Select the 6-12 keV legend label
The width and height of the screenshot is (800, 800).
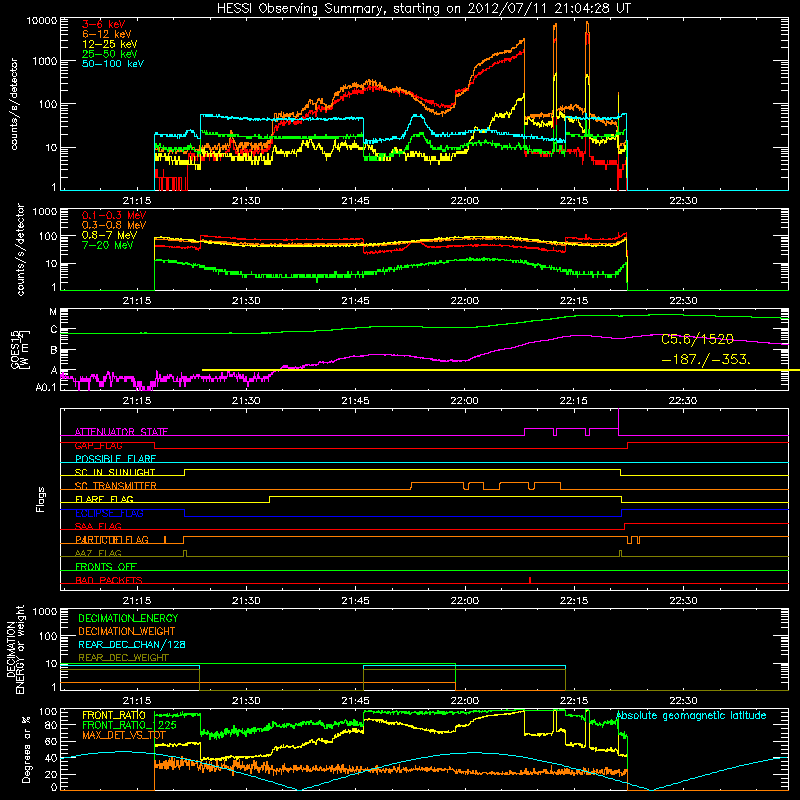[x=107, y=34]
